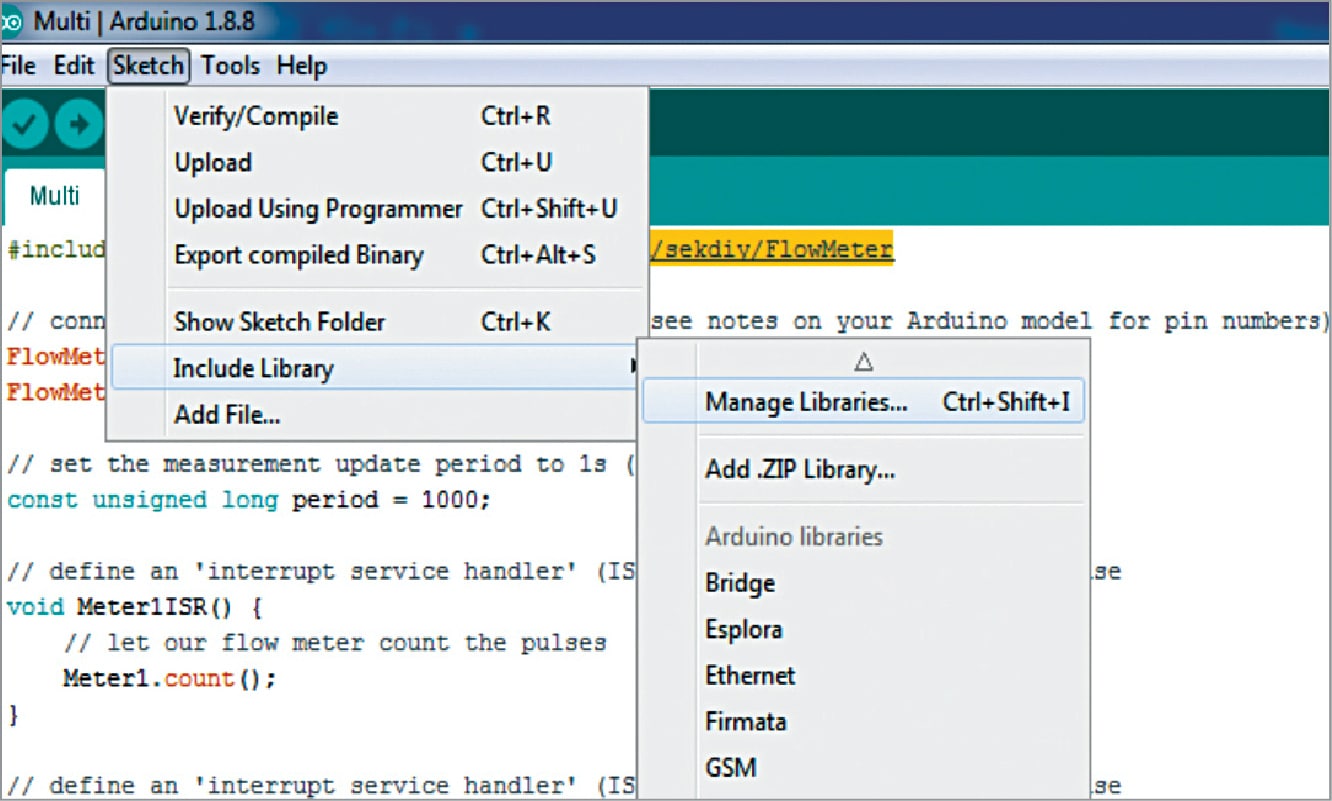
Task: Click the Arduino logo in title bar
Action: pos(13,19)
